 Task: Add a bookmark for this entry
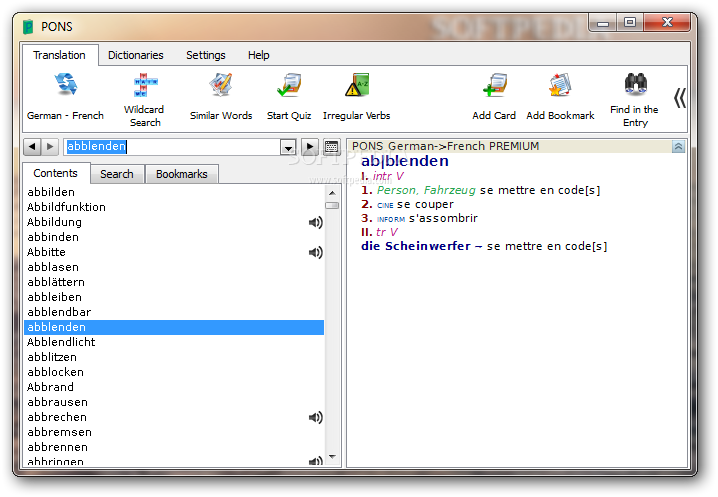(560, 97)
